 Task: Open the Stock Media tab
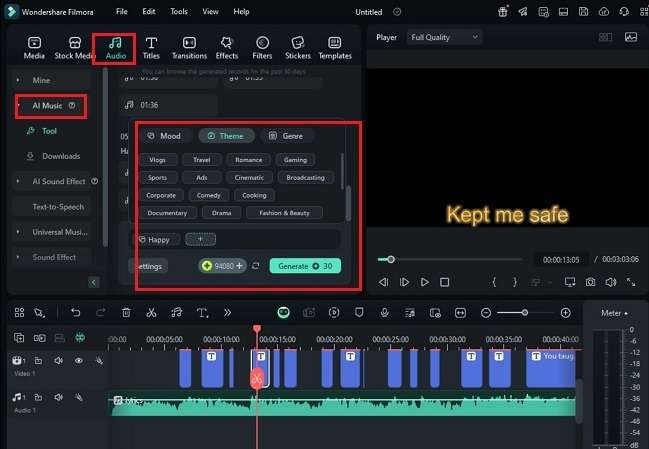coord(74,48)
